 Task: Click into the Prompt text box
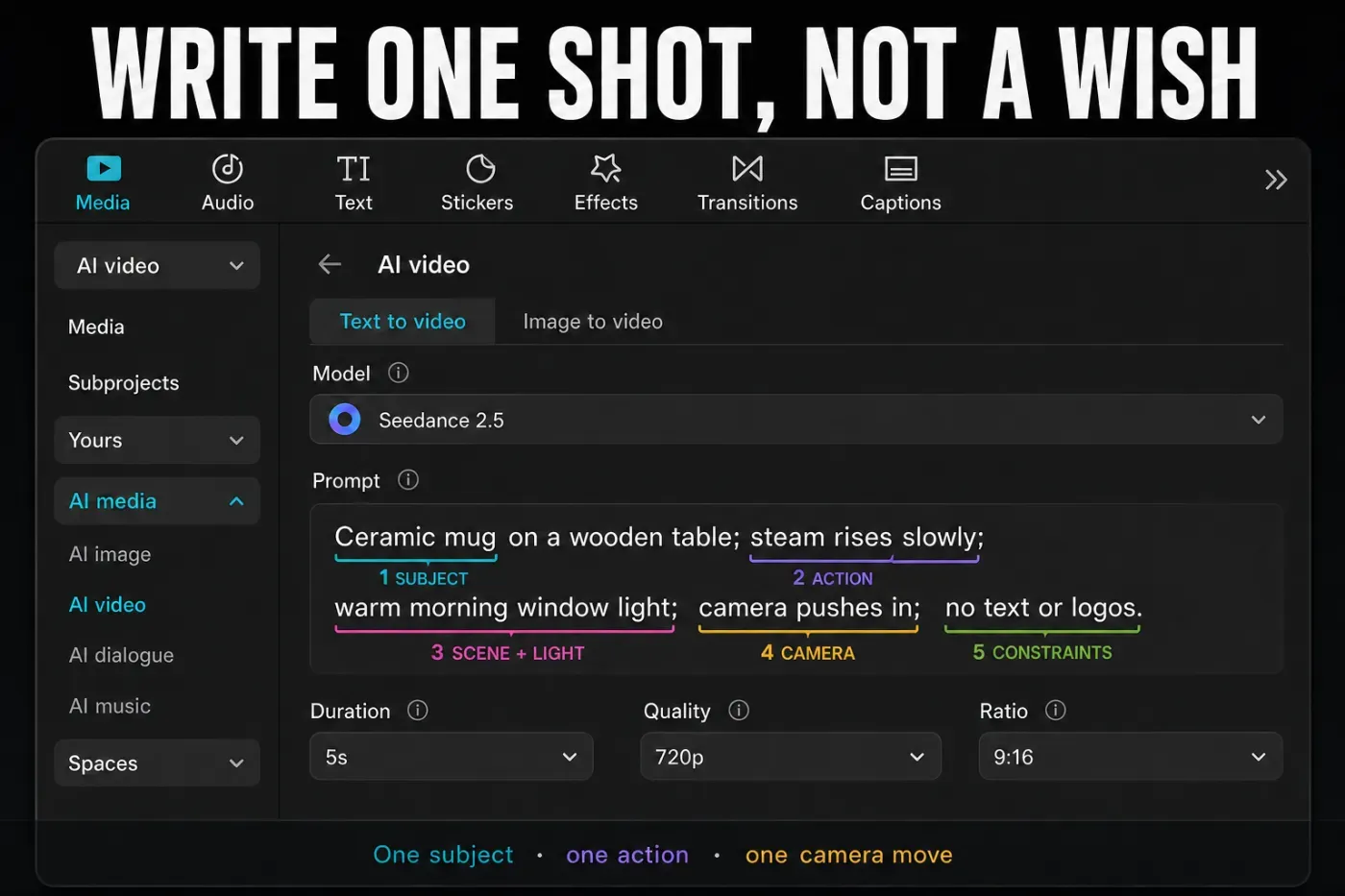[796, 589]
